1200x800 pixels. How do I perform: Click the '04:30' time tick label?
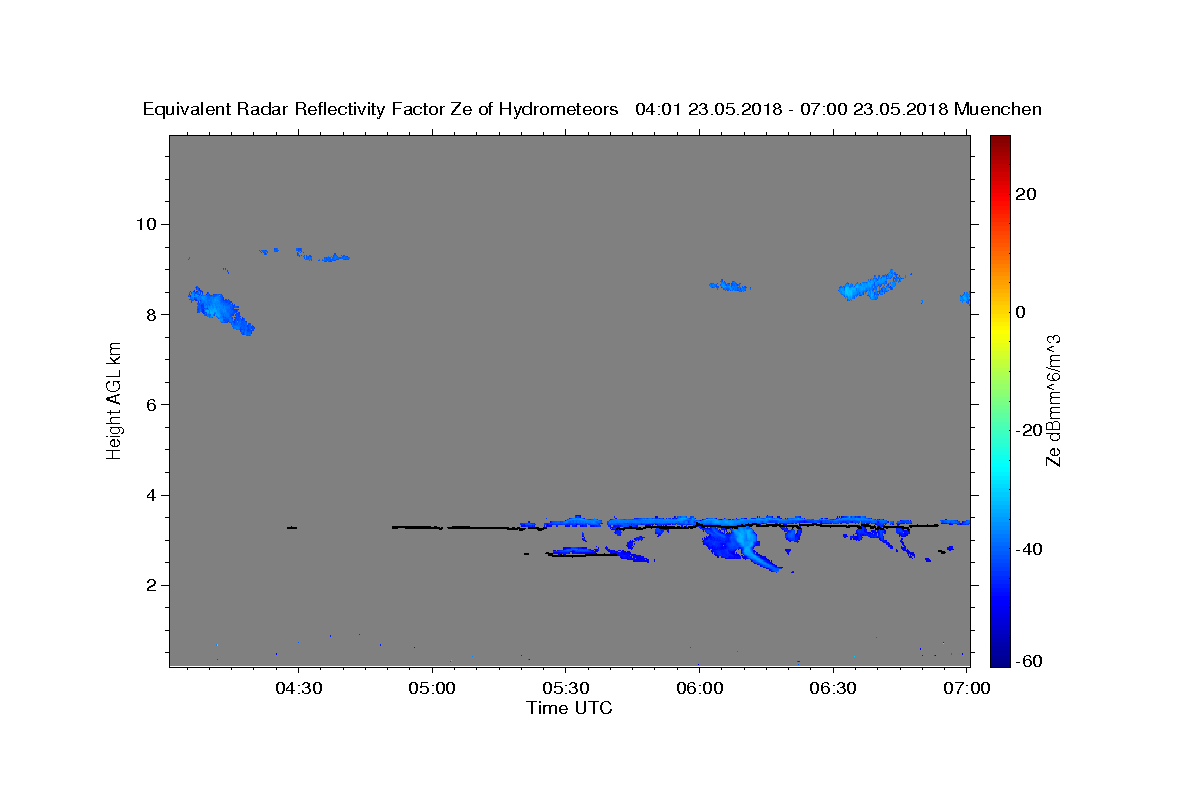click(x=298, y=689)
